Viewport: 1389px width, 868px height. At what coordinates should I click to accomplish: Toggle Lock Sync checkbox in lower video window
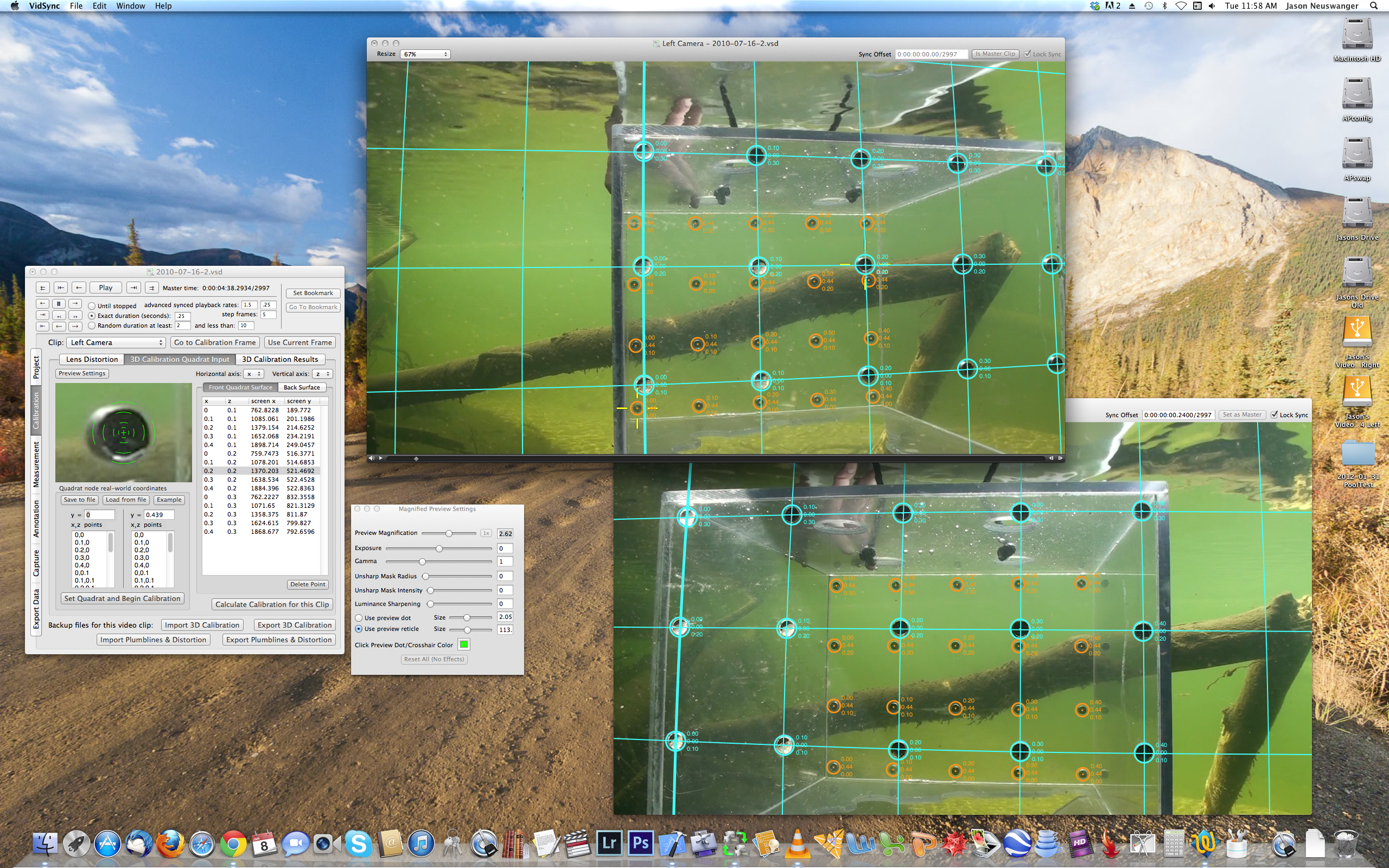point(1274,414)
